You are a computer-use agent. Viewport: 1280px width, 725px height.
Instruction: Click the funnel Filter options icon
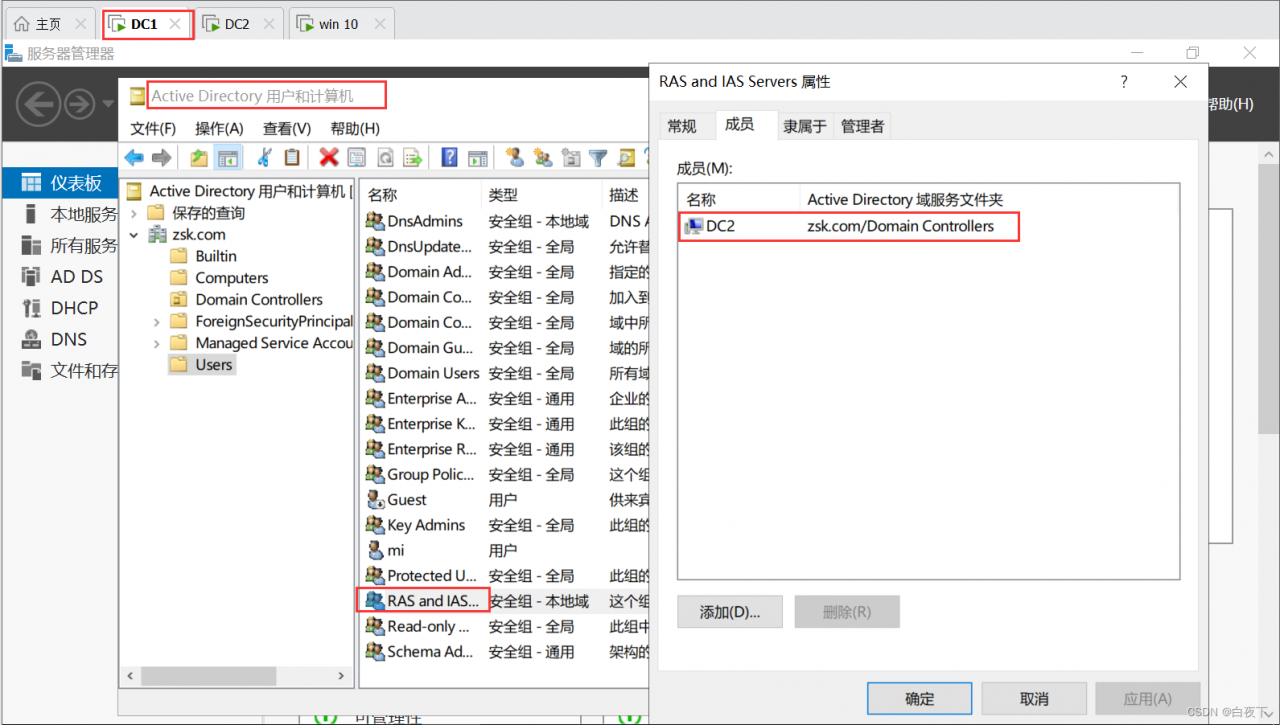pyautogui.click(x=598, y=157)
